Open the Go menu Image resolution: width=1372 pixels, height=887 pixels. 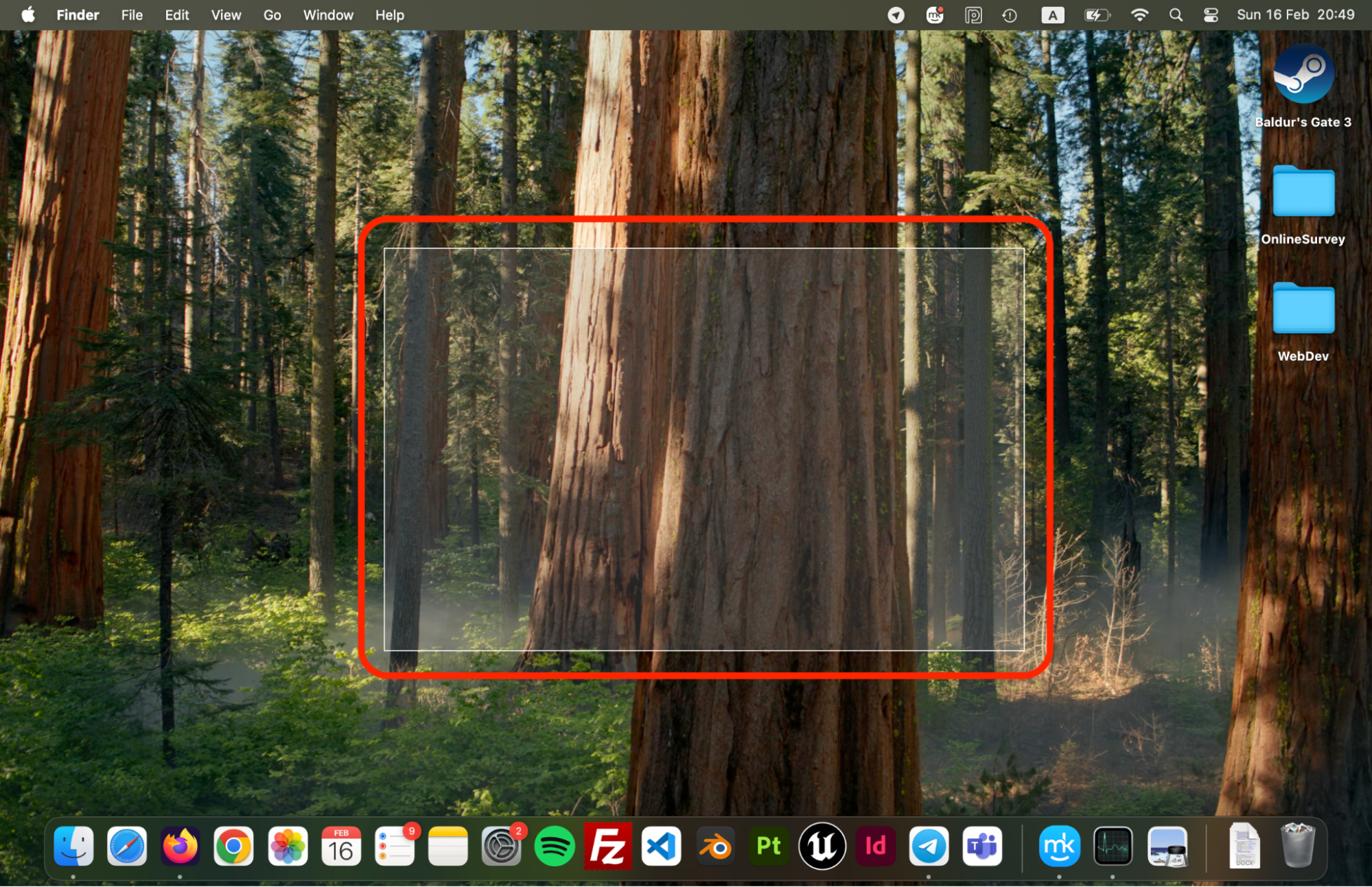point(272,14)
